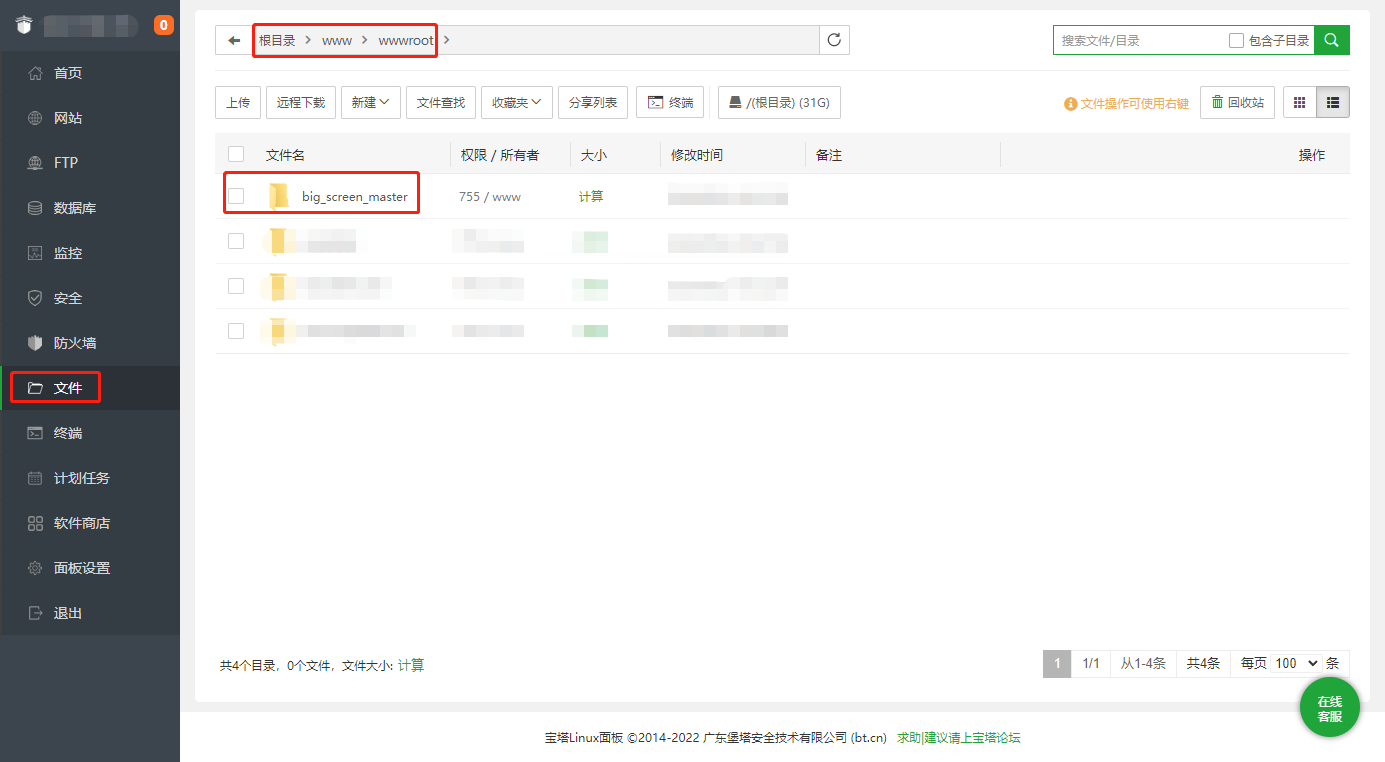This screenshot has width=1385, height=762.
Task: Open the 每页 100 per-page dropdown
Action: (x=1296, y=664)
